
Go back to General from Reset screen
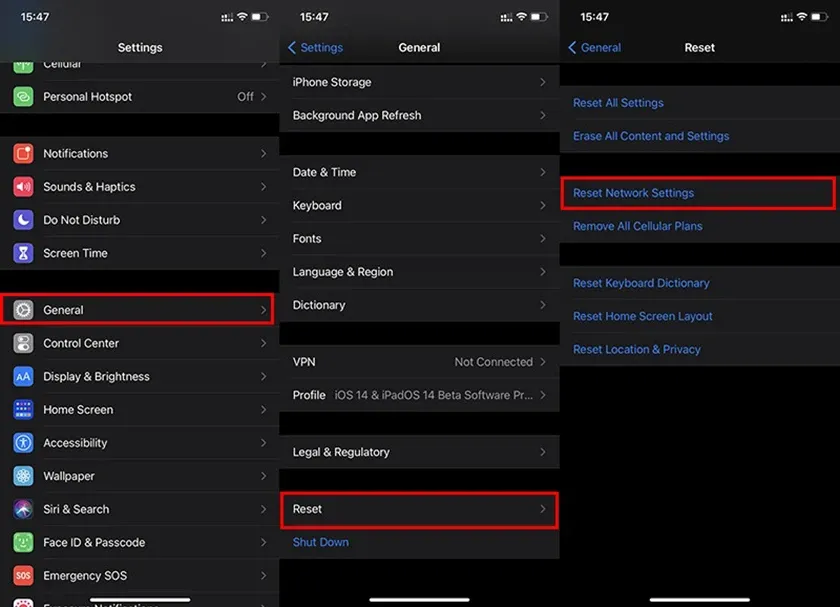point(594,47)
